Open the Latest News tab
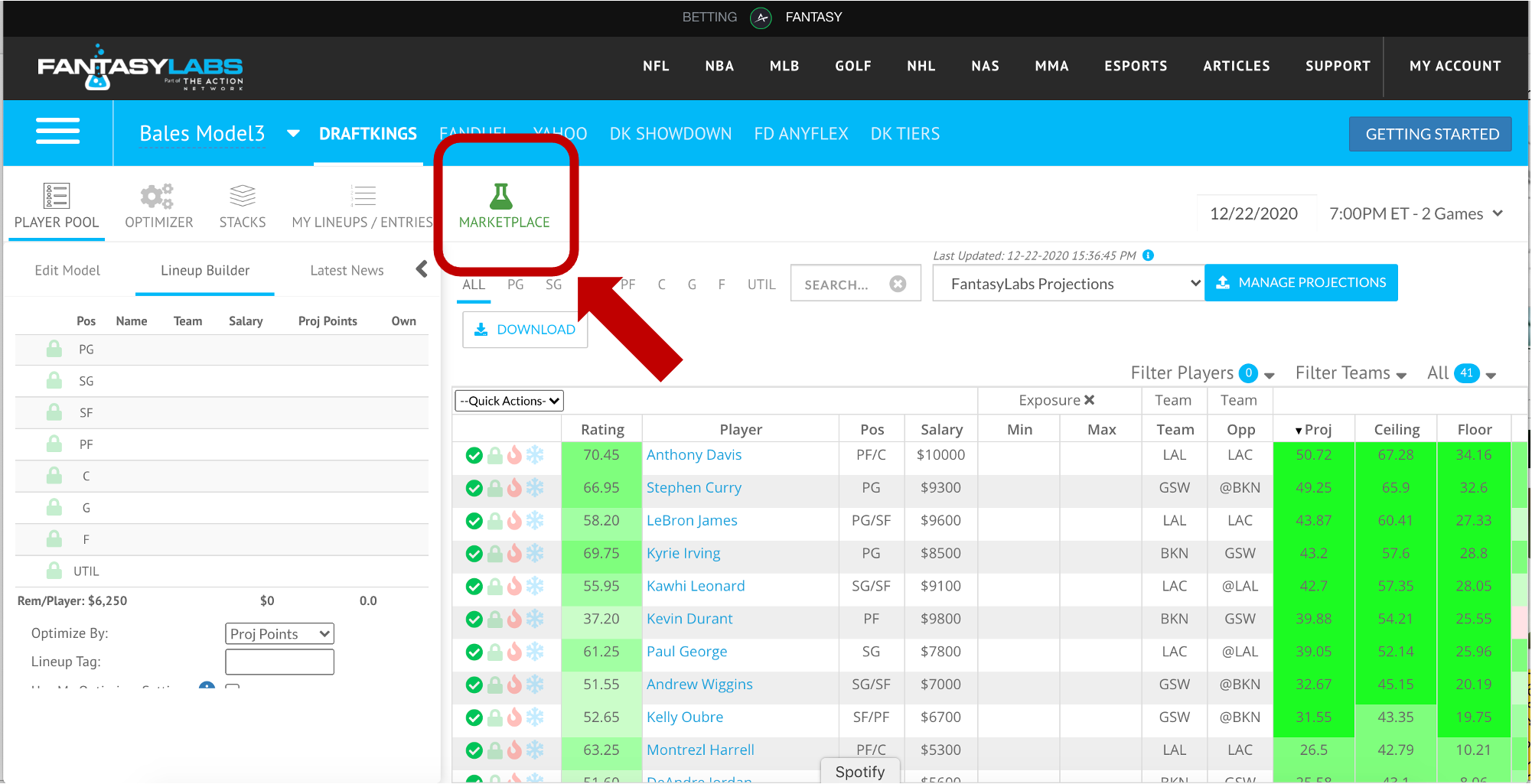 pyautogui.click(x=347, y=271)
